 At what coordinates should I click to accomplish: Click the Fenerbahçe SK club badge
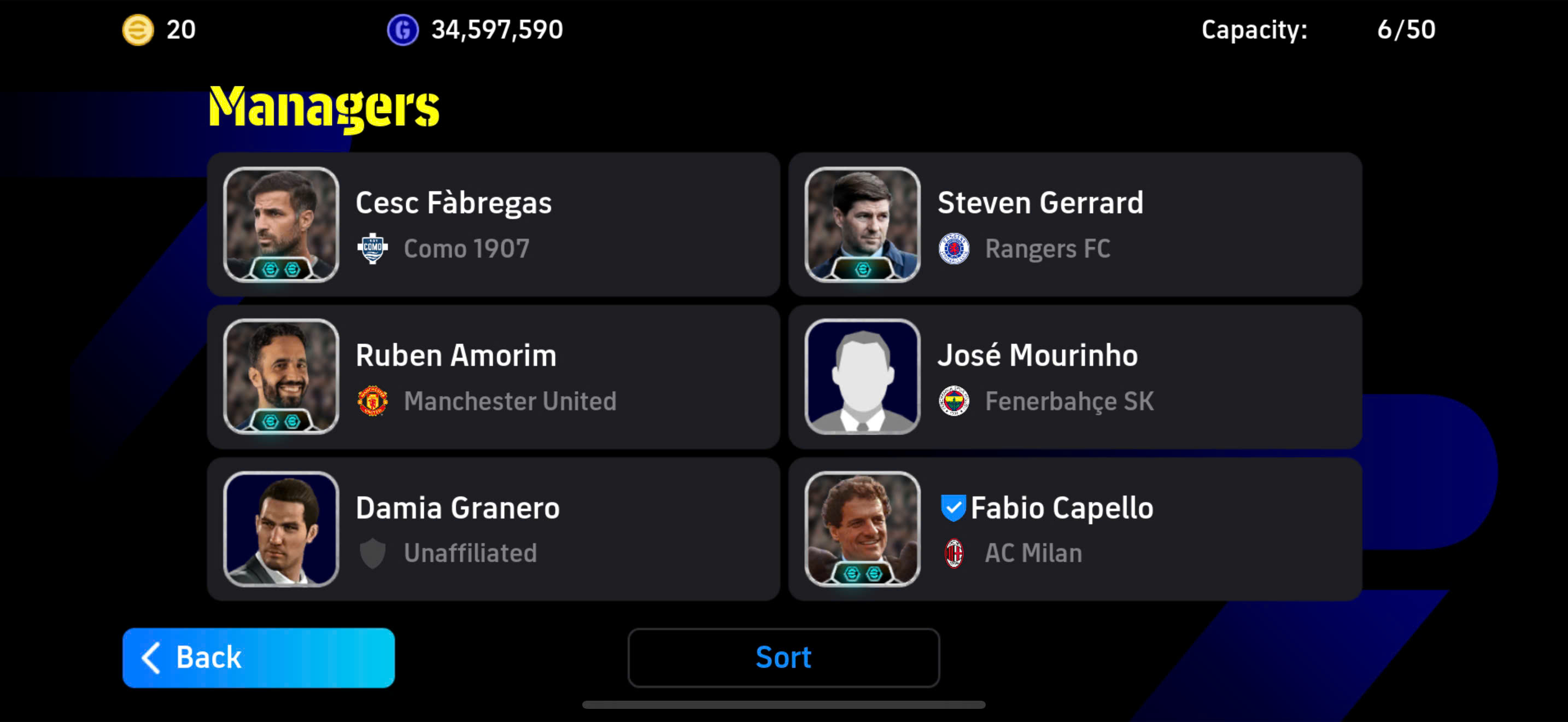click(954, 400)
